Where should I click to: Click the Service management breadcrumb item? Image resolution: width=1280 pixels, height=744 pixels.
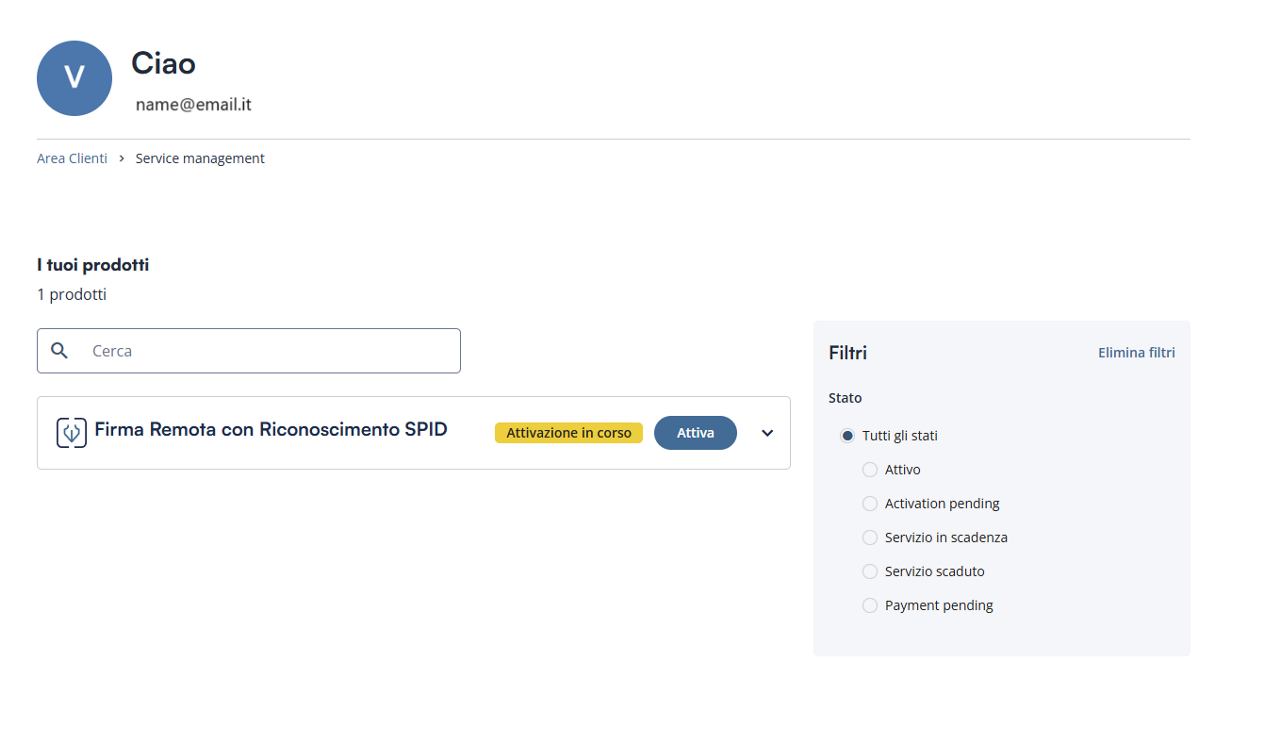pyautogui.click(x=200, y=158)
